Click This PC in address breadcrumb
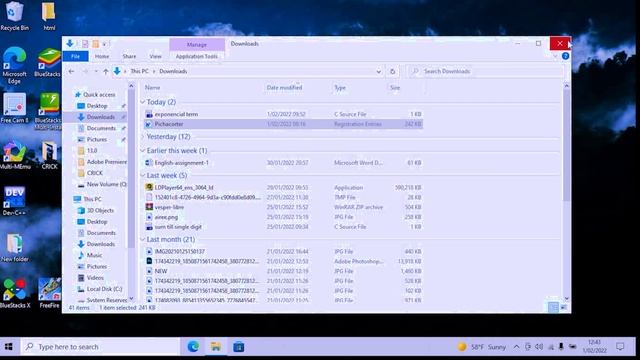This screenshot has height=360, width=640. click(x=140, y=71)
